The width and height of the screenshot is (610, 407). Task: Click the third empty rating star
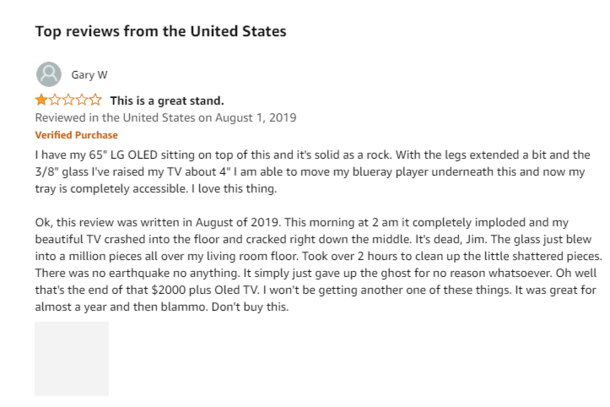coord(68,100)
